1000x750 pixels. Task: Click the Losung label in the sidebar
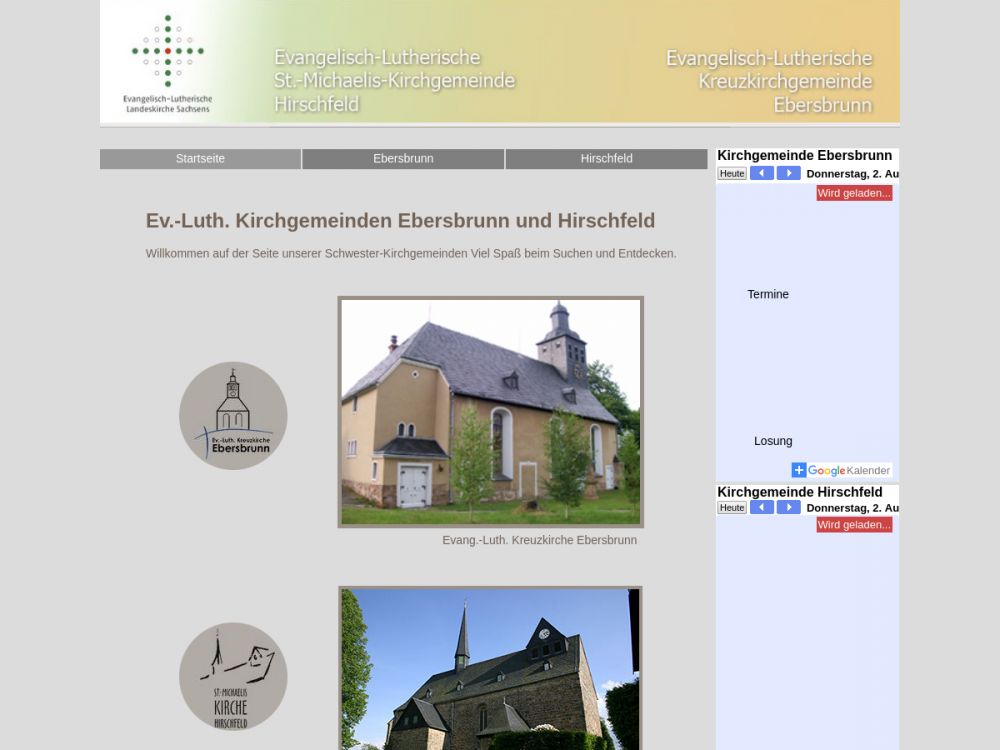click(x=773, y=441)
